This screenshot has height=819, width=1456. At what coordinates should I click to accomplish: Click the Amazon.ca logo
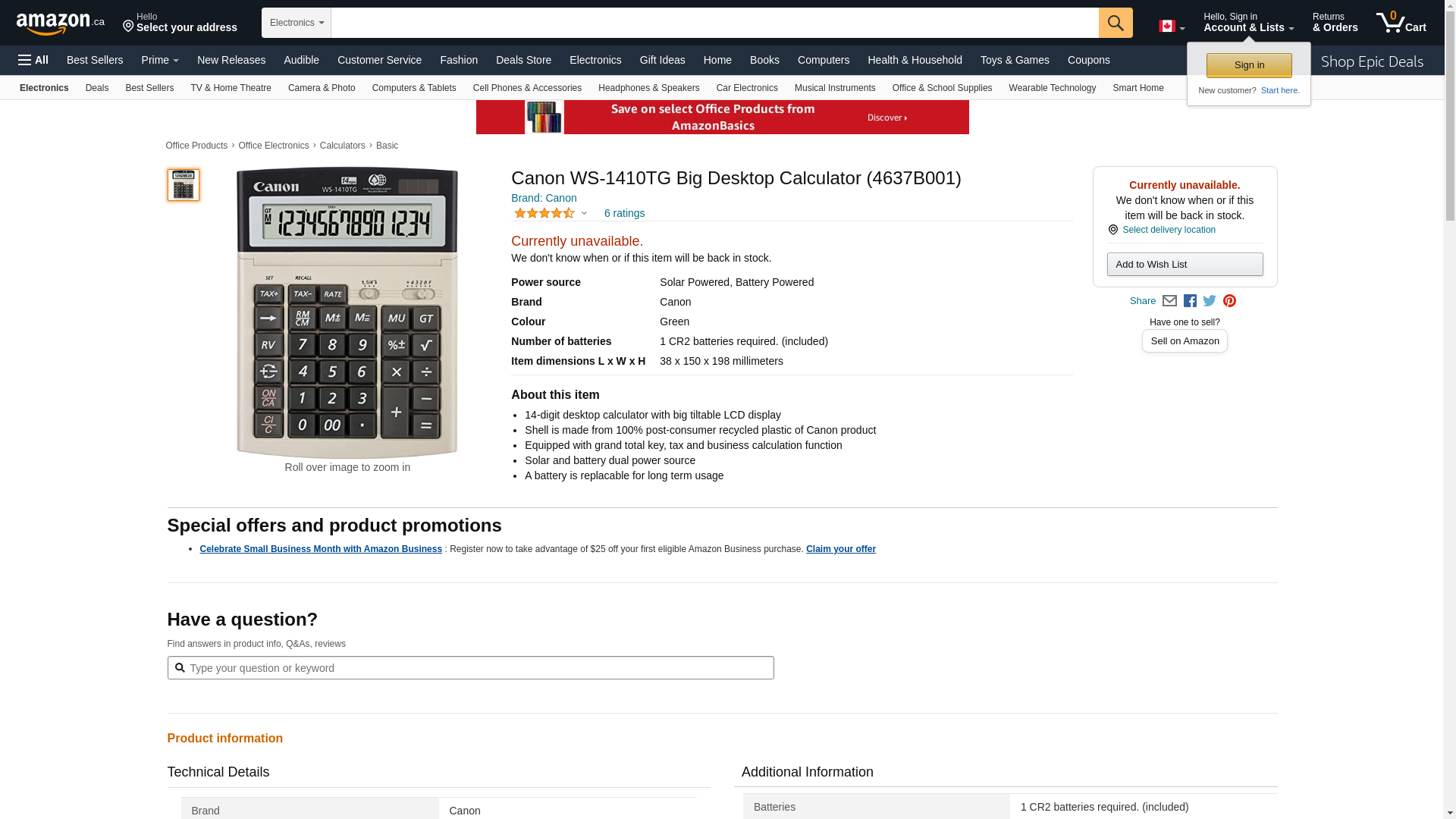pyautogui.click(x=61, y=24)
